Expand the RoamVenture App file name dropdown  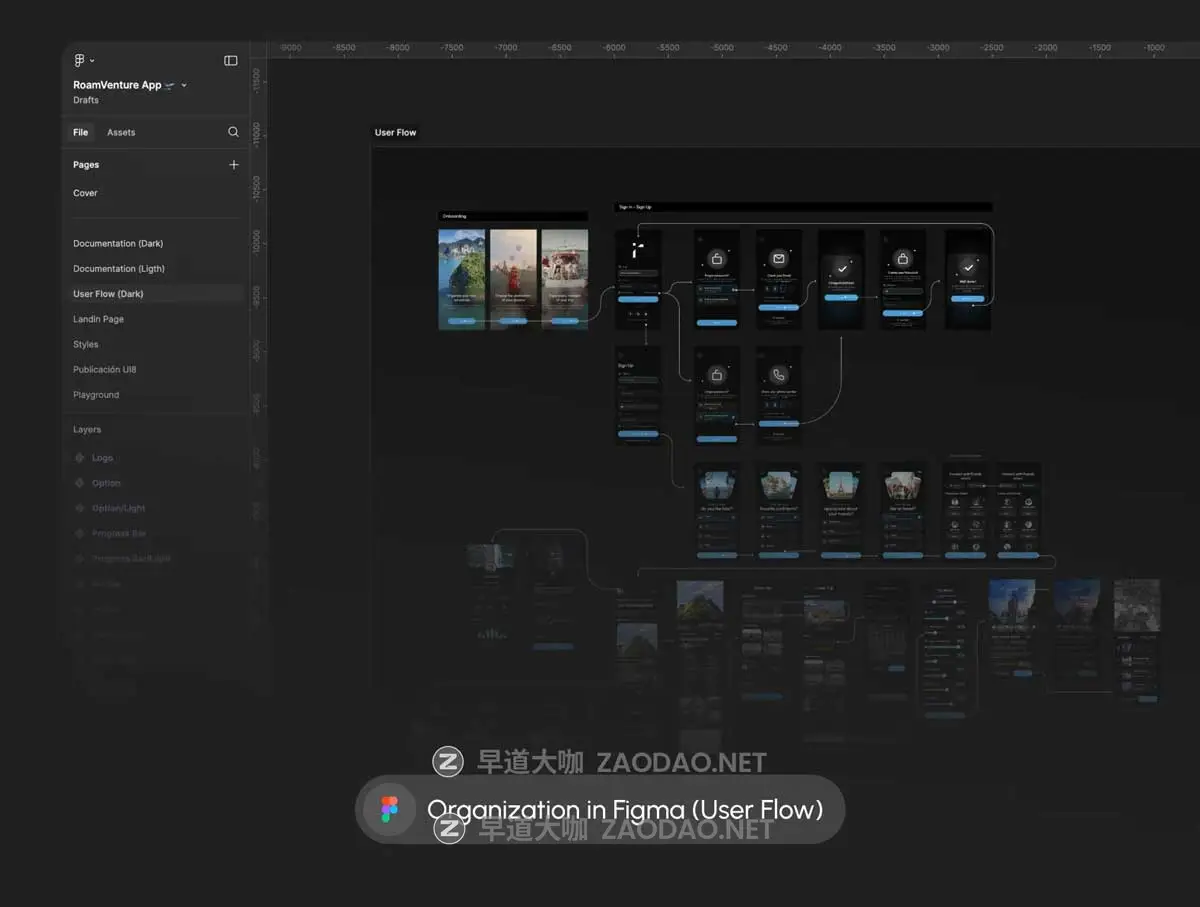click(x=184, y=86)
